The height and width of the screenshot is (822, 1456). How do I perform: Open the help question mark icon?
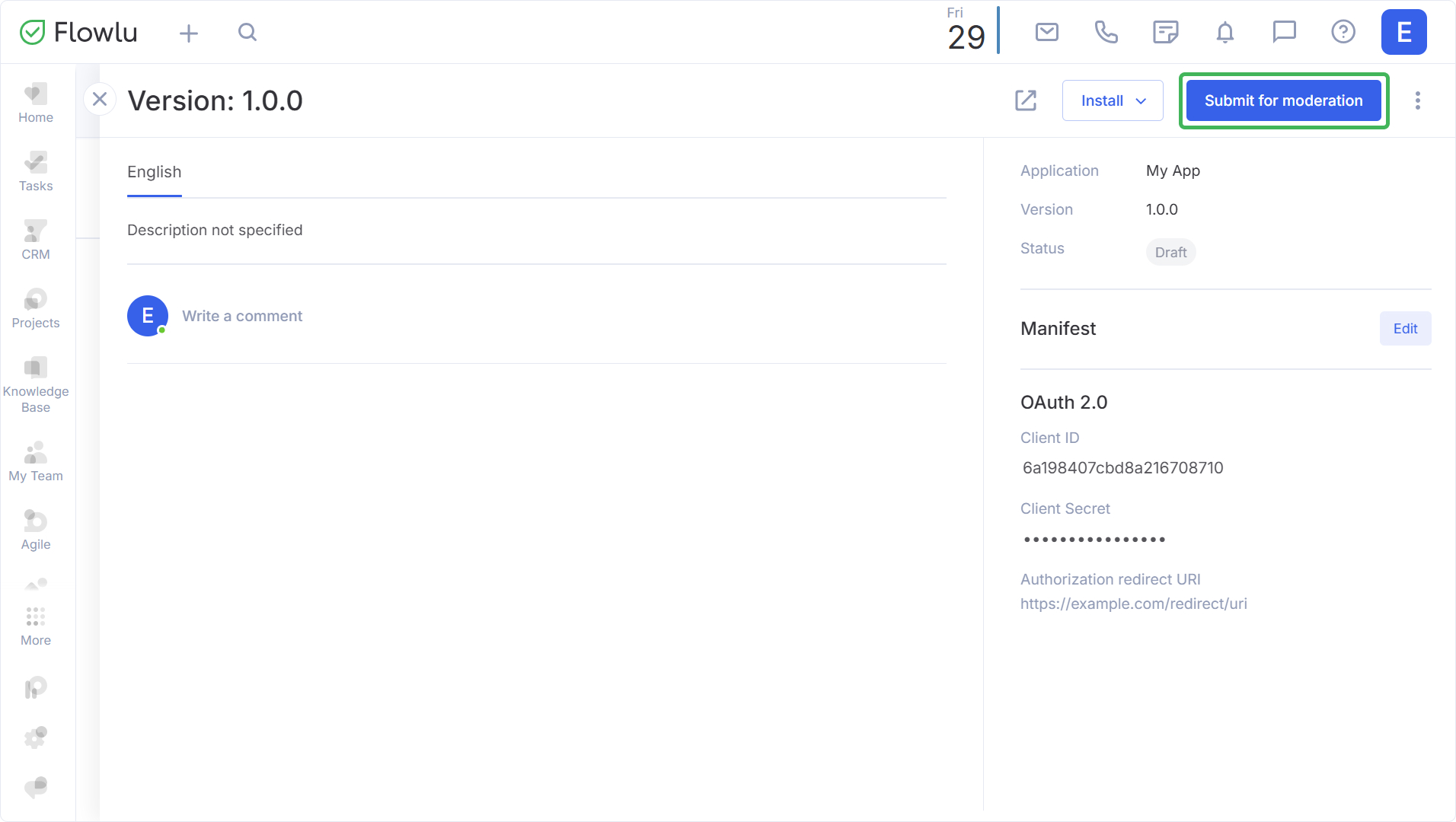click(x=1343, y=32)
